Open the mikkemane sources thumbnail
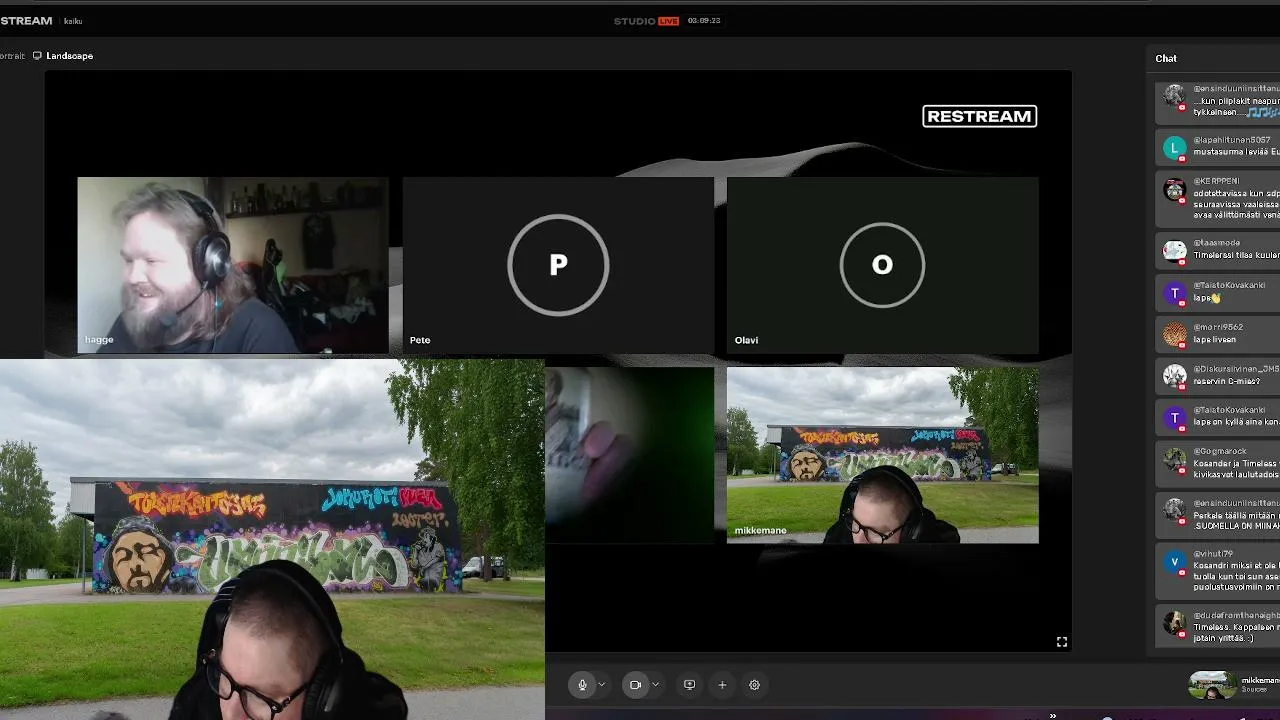 (x=1212, y=685)
